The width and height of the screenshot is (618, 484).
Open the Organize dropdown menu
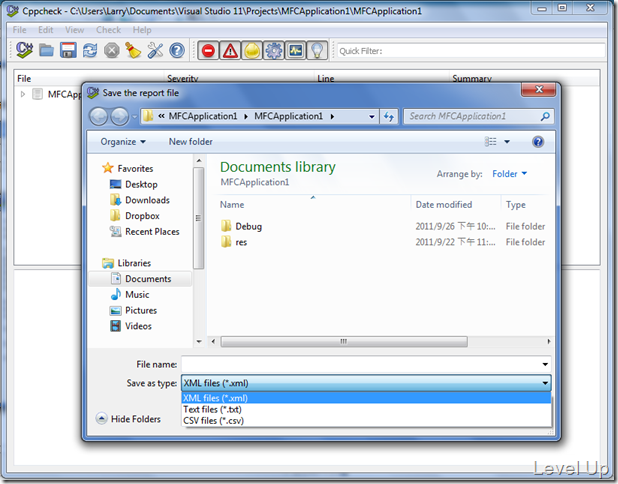tap(123, 141)
